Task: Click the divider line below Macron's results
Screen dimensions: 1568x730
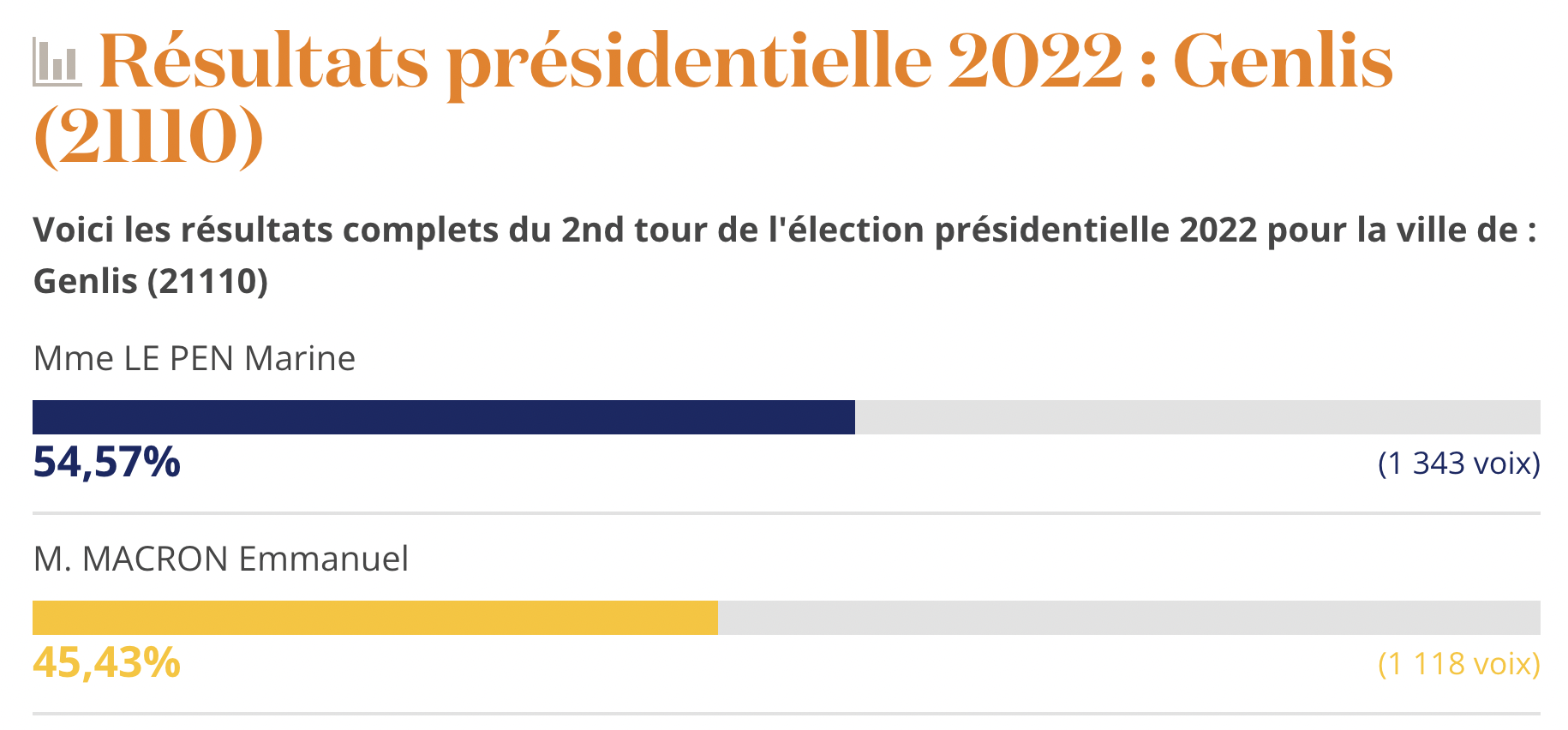Action: click(786, 713)
